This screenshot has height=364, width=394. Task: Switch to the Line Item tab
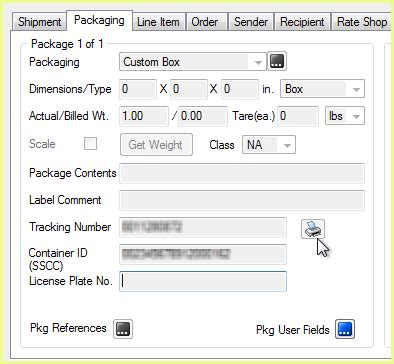(158, 22)
